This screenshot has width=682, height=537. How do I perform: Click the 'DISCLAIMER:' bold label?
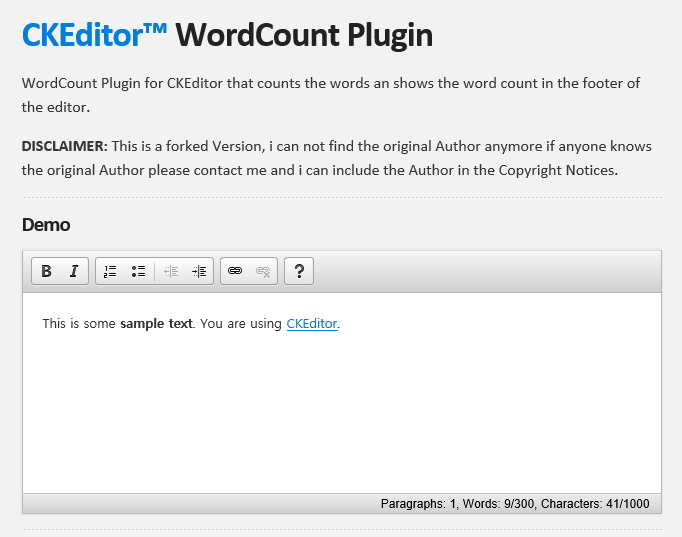pyautogui.click(x=64, y=146)
